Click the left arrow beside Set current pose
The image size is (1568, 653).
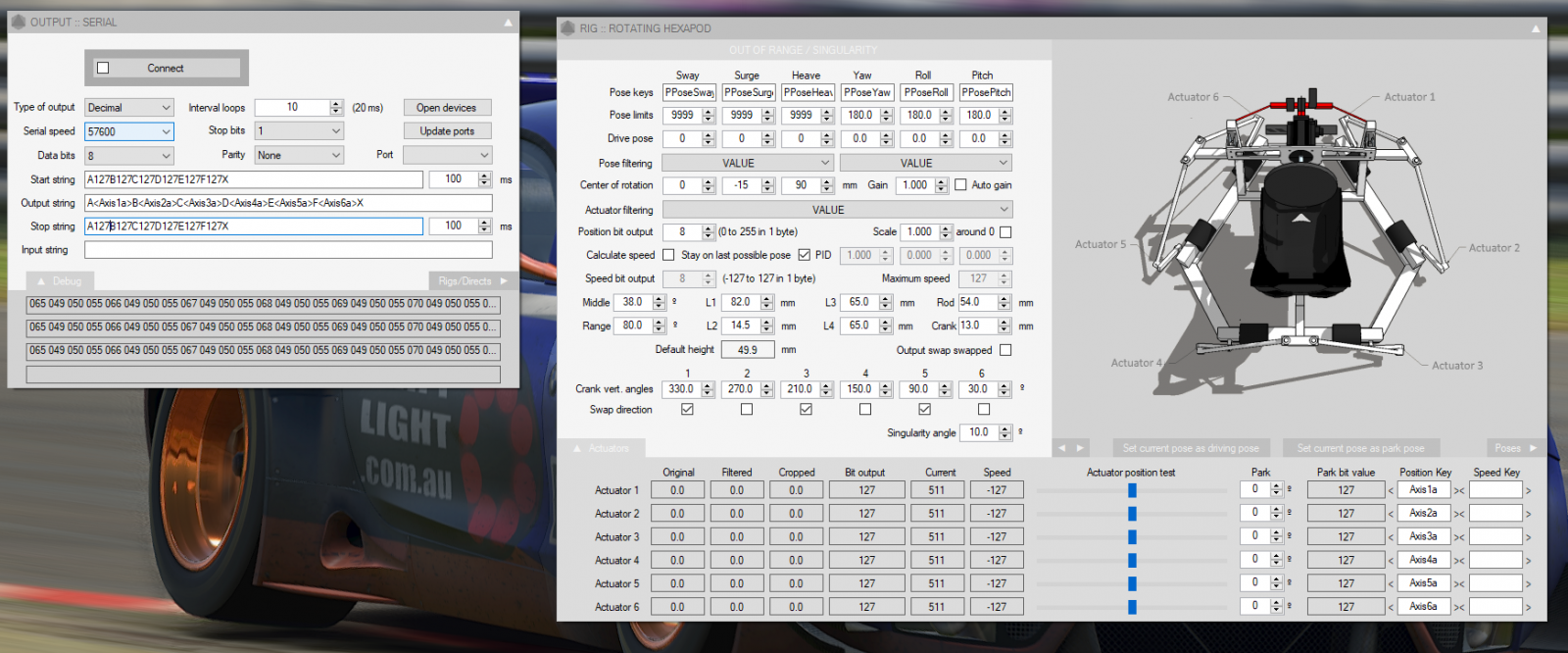1062,448
